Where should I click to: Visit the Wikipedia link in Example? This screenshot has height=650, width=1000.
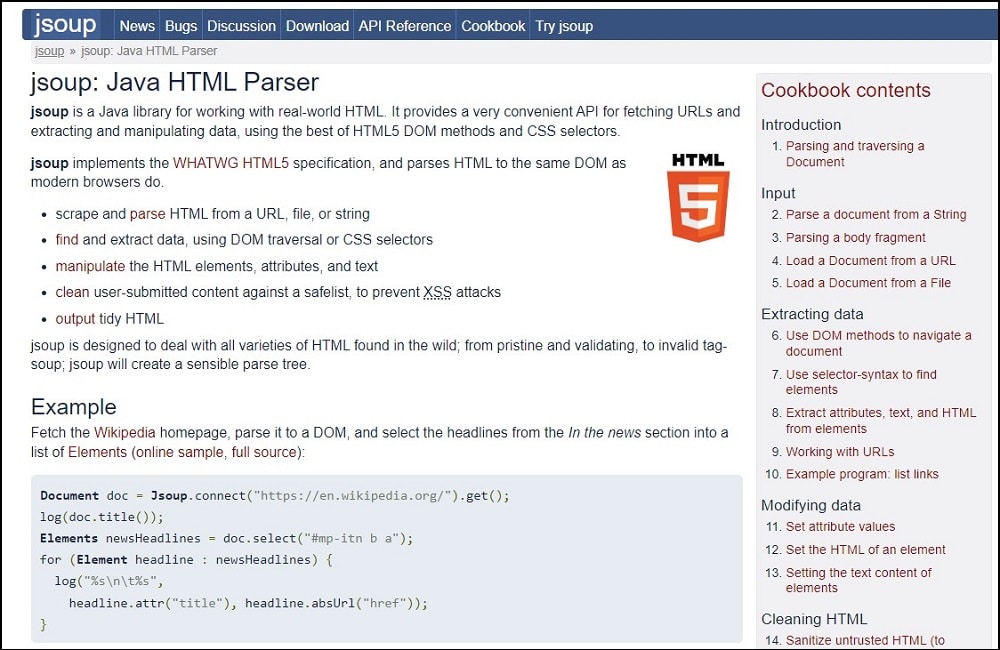click(x=124, y=432)
